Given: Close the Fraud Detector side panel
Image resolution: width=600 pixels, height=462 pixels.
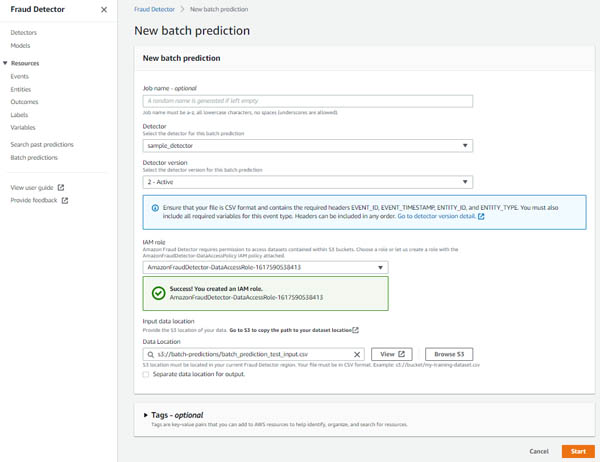Looking at the screenshot, I should [104, 10].
